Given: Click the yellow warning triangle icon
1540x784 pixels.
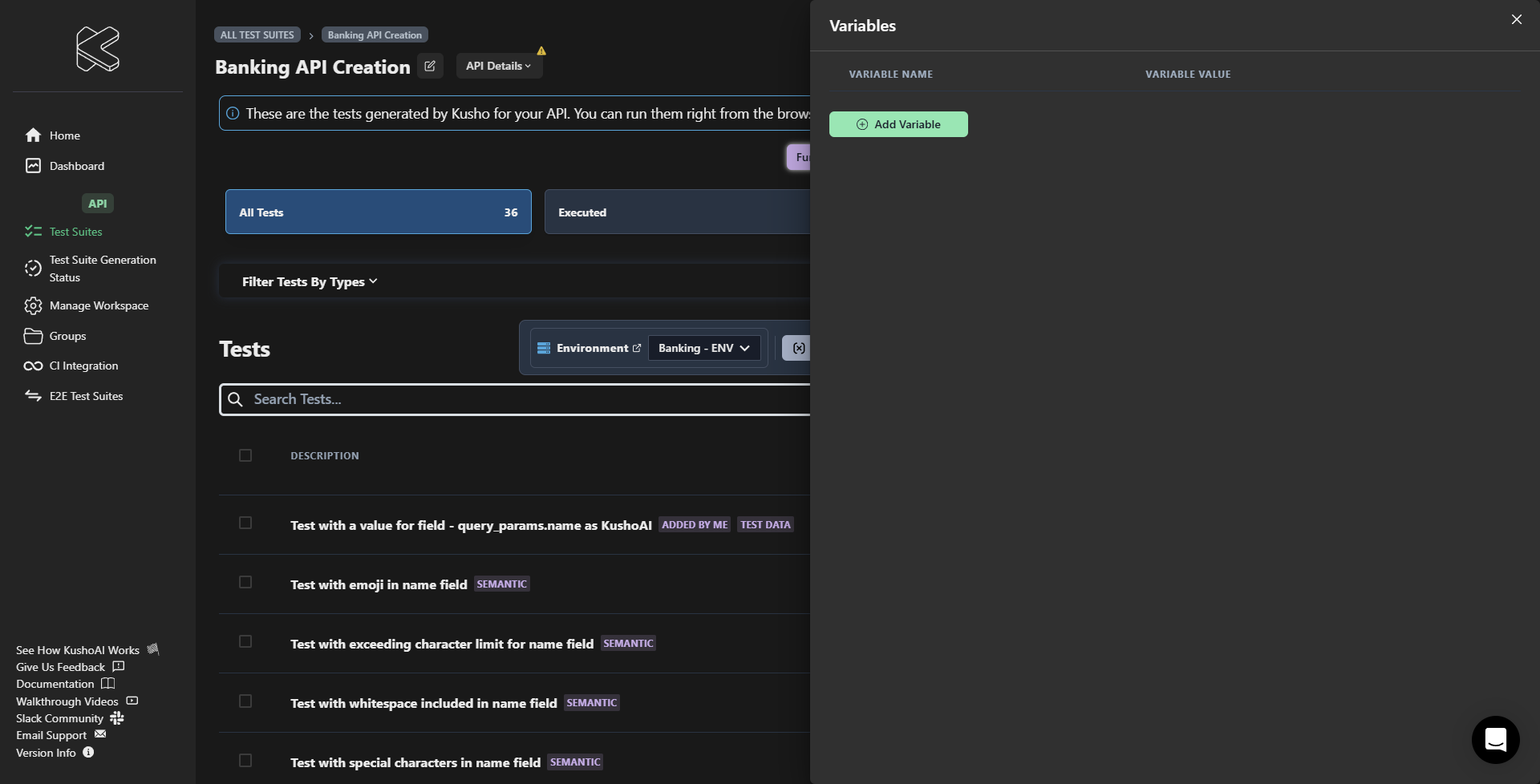Looking at the screenshot, I should [x=541, y=51].
